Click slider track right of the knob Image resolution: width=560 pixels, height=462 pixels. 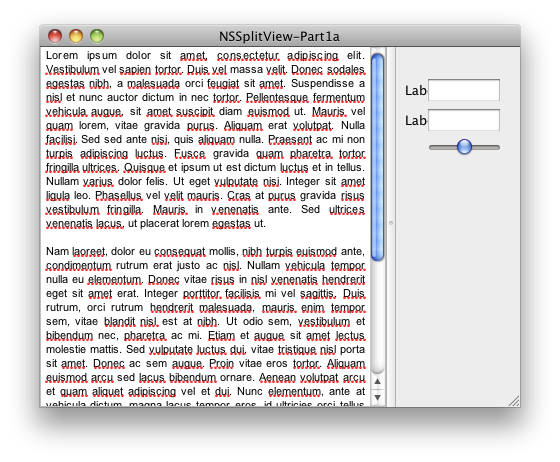pyautogui.click(x=486, y=147)
